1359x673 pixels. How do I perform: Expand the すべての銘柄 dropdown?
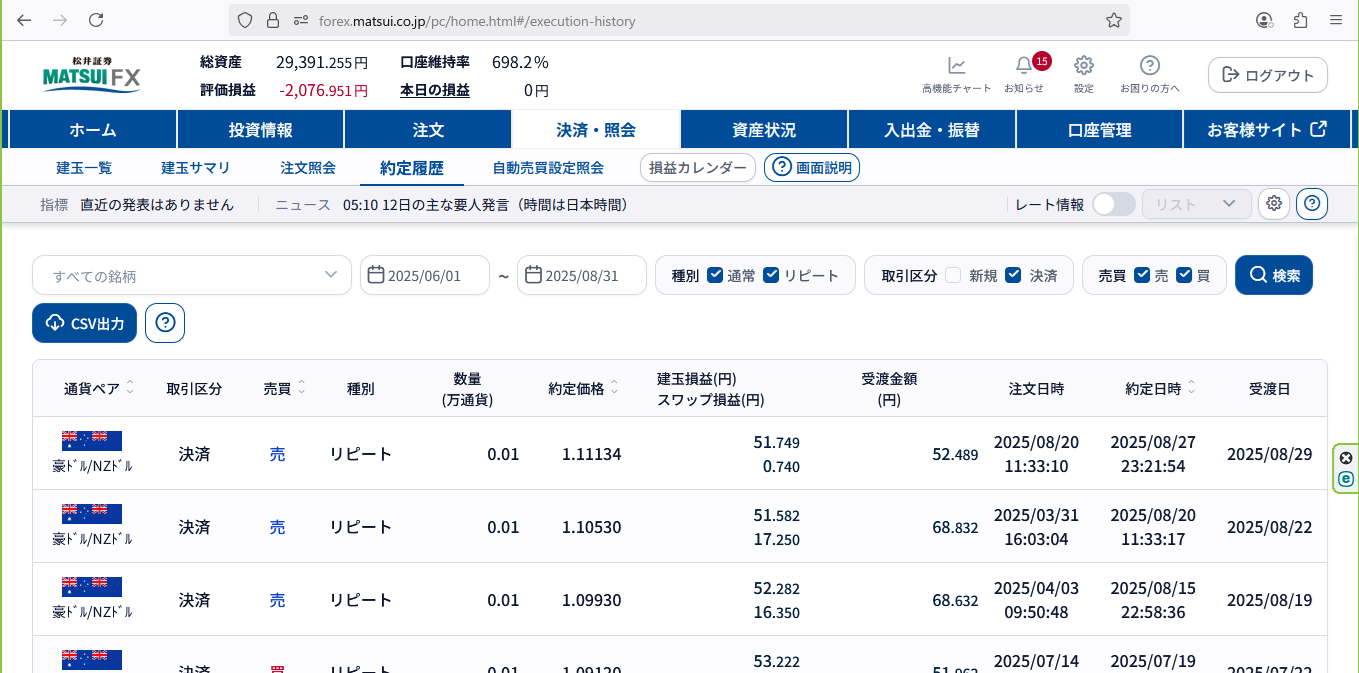pyautogui.click(x=192, y=275)
